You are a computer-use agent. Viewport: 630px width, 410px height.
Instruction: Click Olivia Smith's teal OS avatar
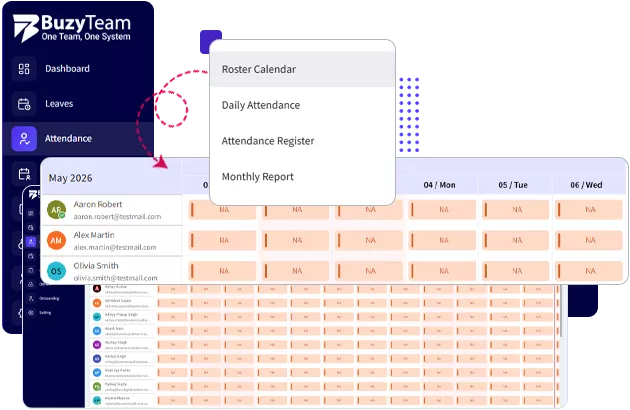56,271
